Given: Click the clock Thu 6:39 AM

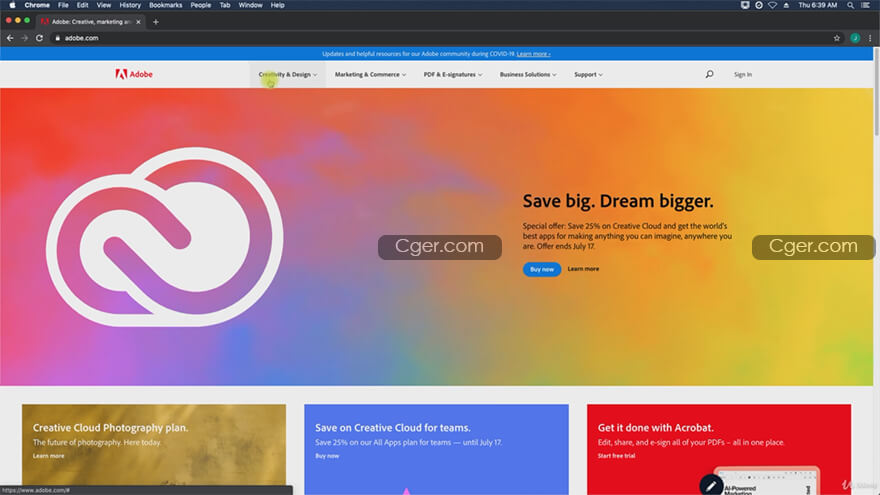Looking at the screenshot, I should pos(818,5).
